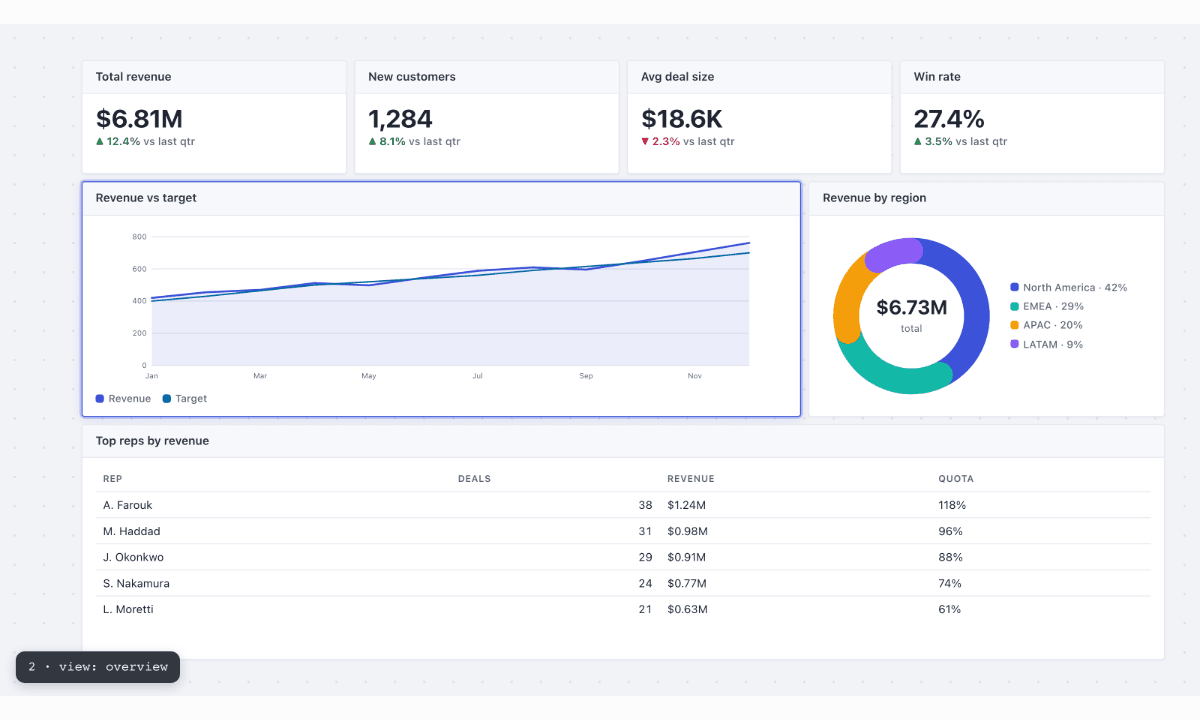Click the 21 deals cell for L. Moretti

click(x=645, y=609)
